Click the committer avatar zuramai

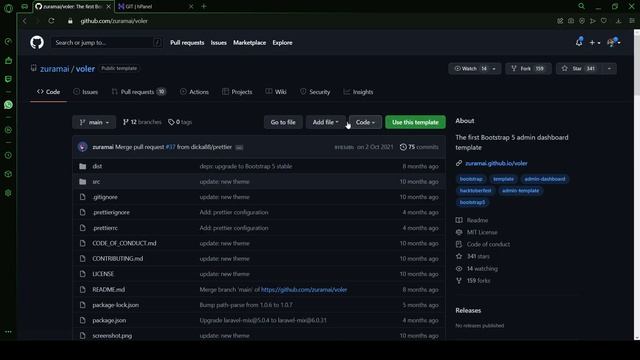pyautogui.click(x=82, y=147)
